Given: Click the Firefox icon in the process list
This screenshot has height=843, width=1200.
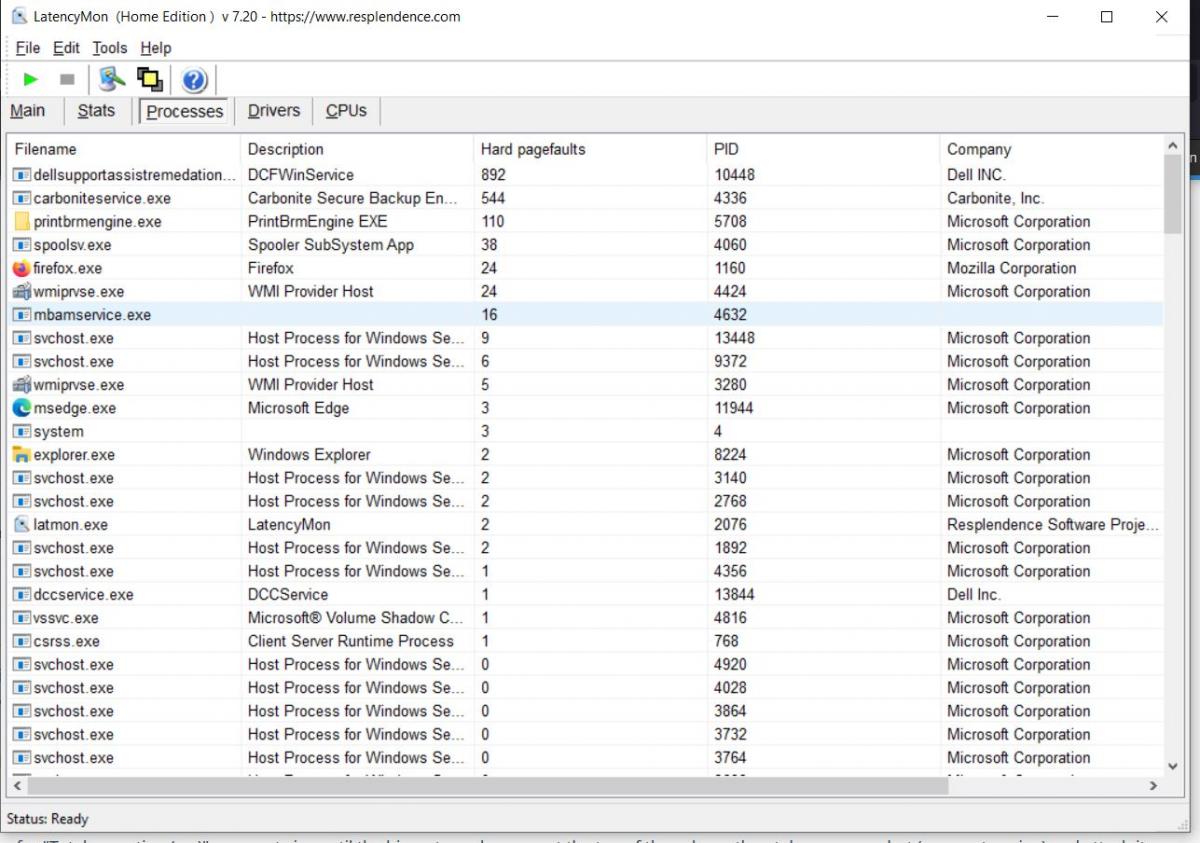Looking at the screenshot, I should click(x=22, y=268).
